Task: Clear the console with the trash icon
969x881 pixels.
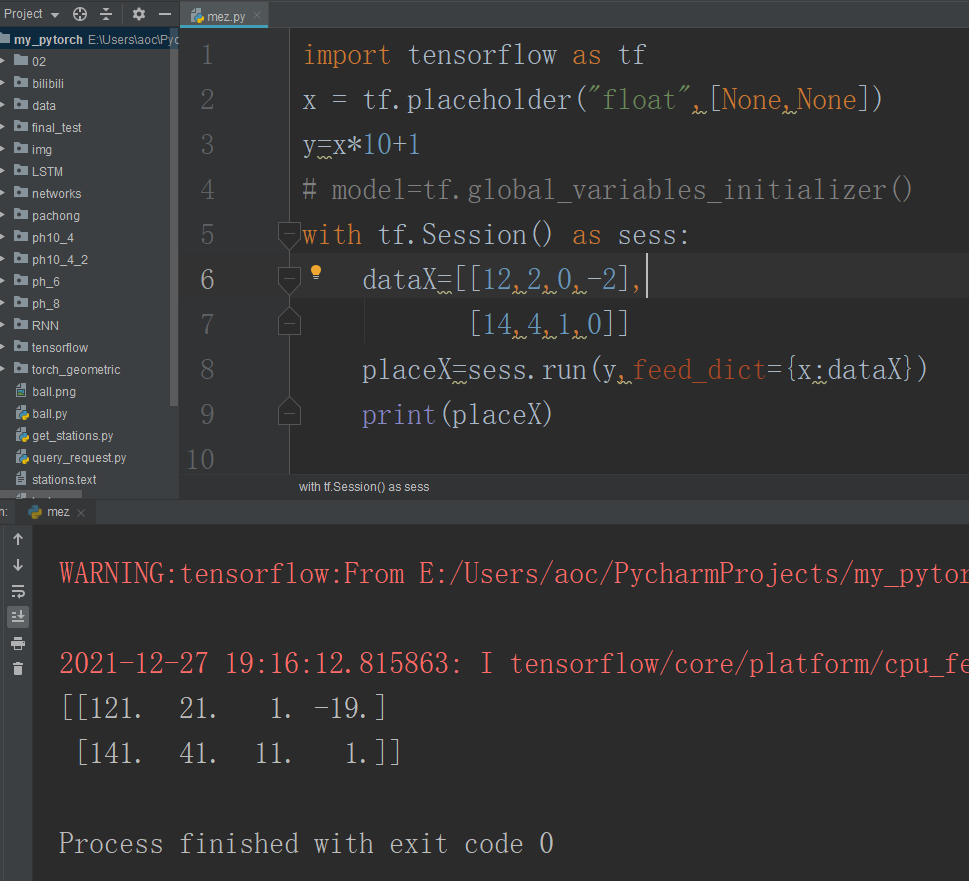Action: 17,667
